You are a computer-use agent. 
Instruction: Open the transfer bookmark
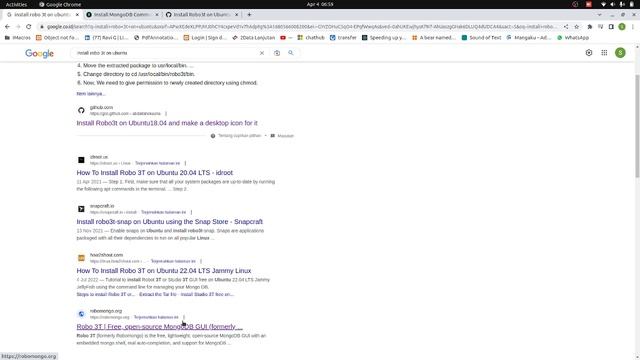(x=343, y=38)
